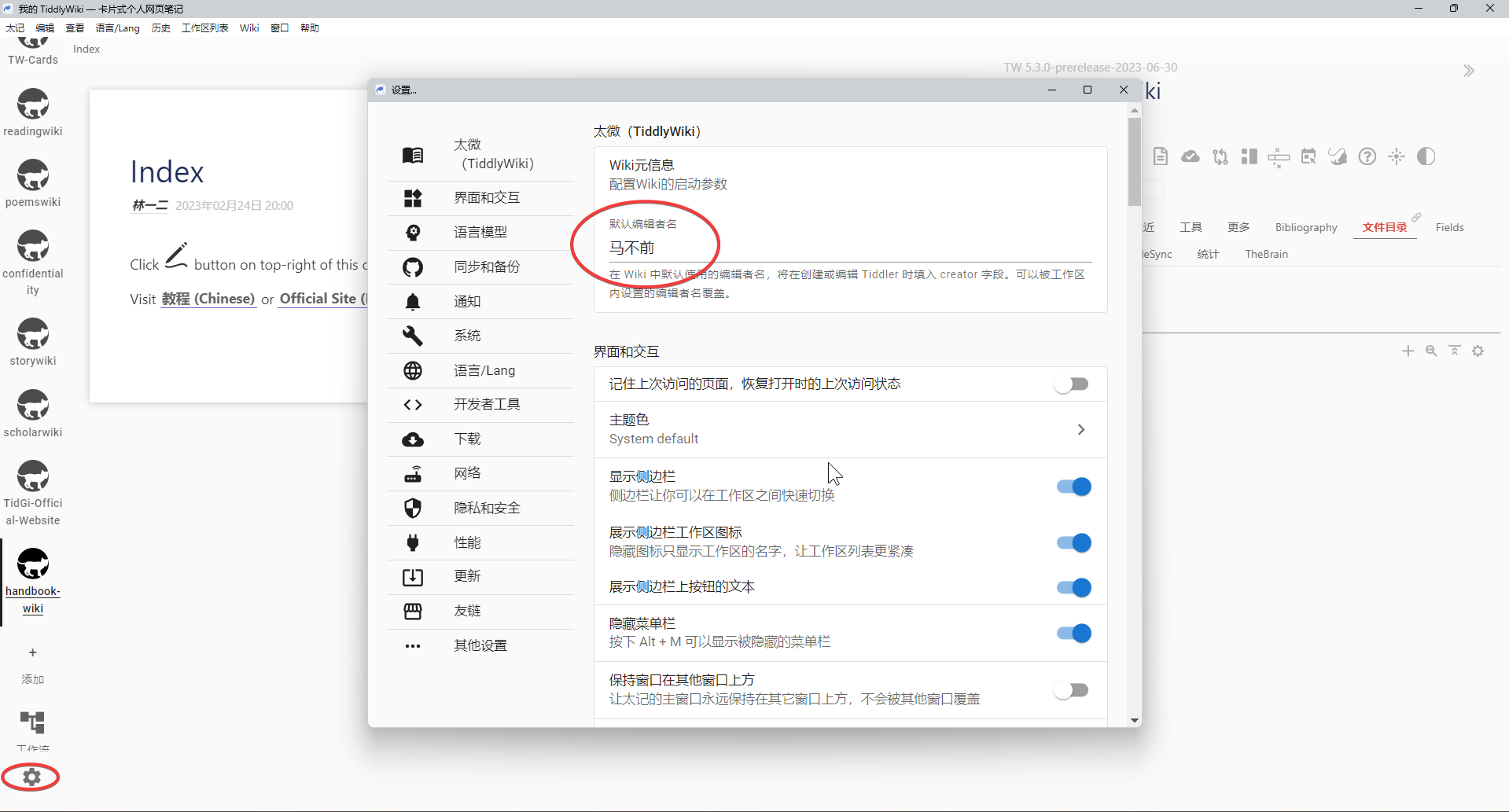Screen dimensions: 1509x812
Task: Expand the 主题色 System default option
Action: tap(850, 429)
